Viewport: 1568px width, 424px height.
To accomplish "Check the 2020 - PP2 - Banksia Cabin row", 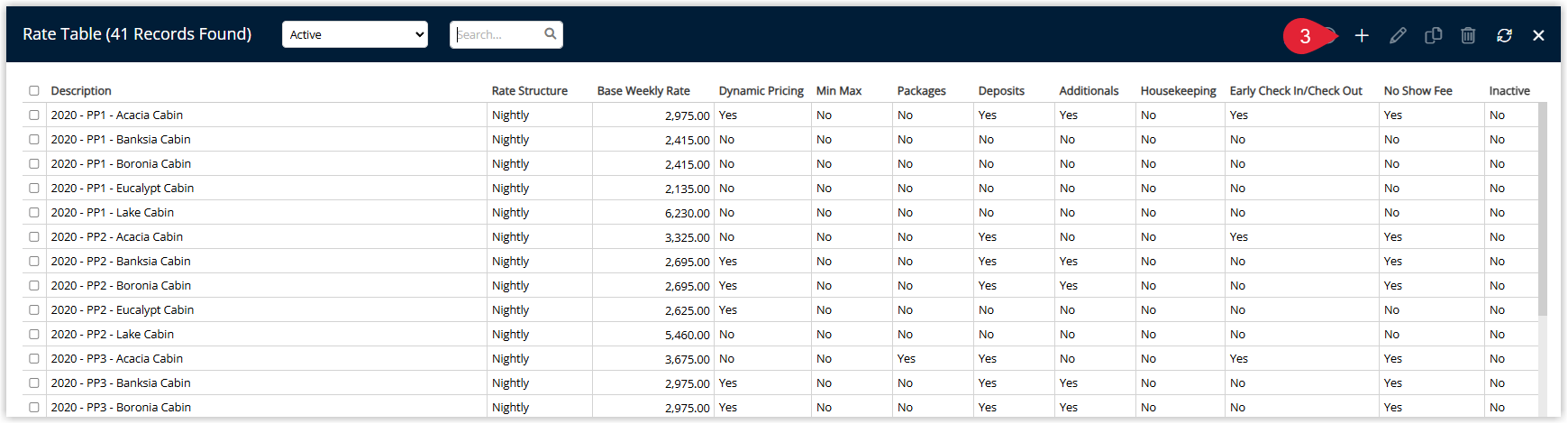I will 34,262.
